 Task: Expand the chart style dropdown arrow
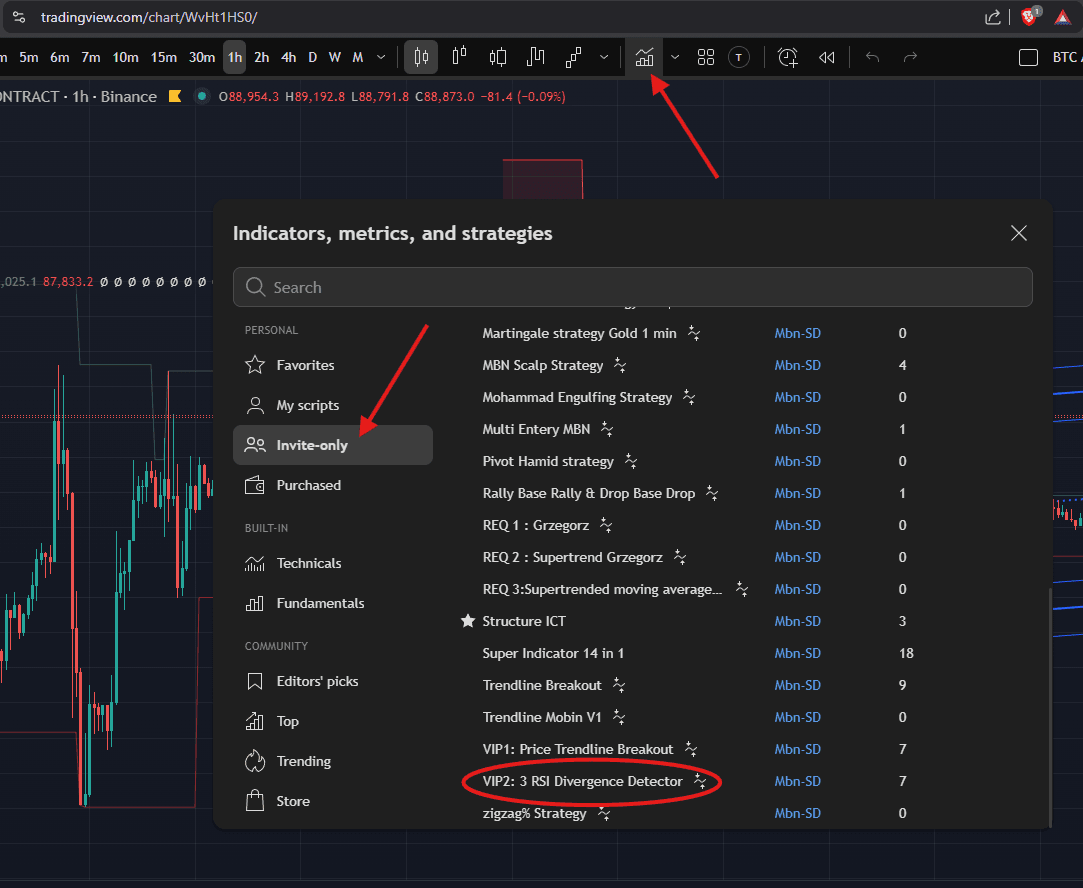604,57
